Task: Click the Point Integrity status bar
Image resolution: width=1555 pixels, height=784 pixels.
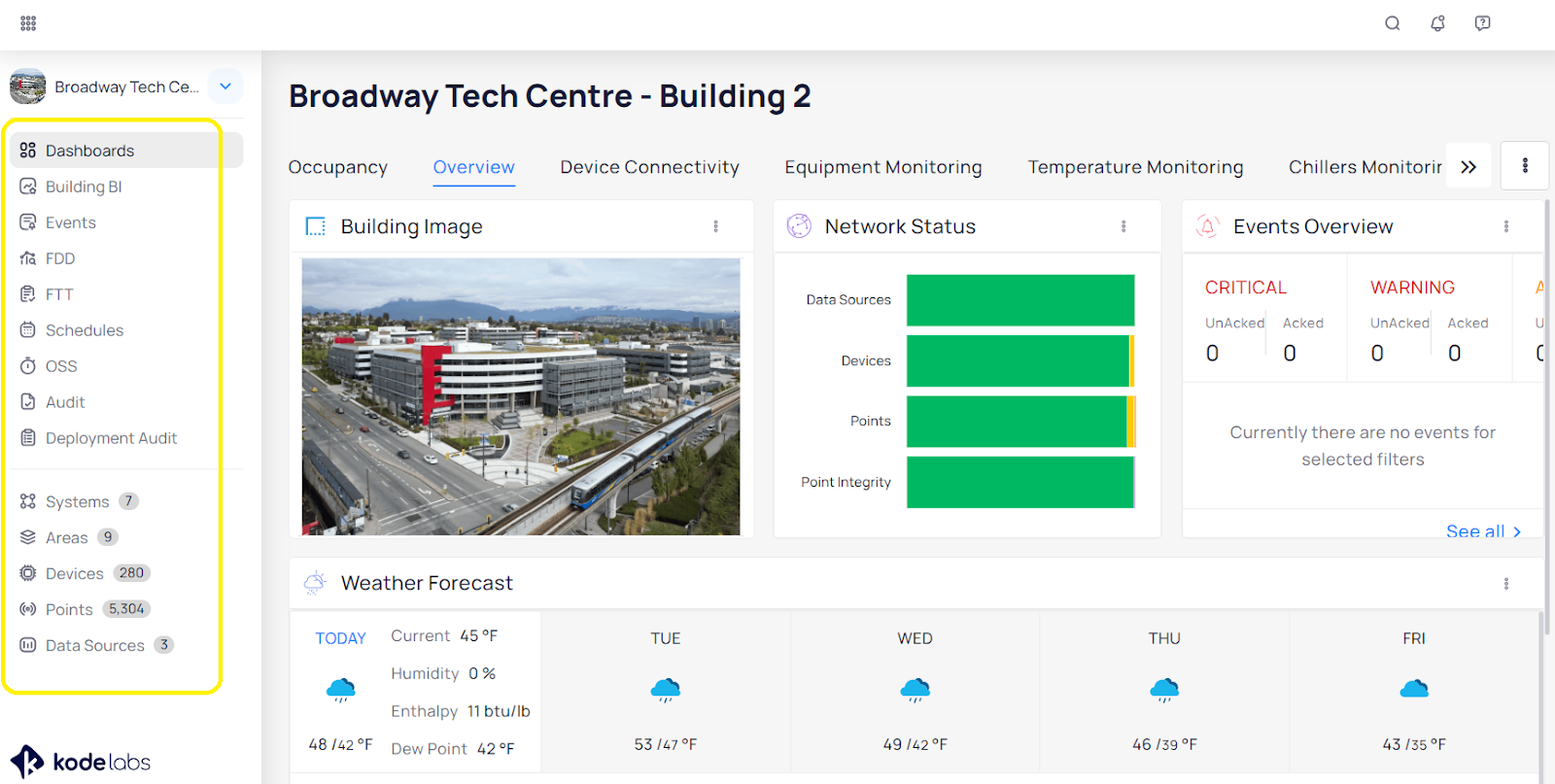Action: tap(1020, 482)
